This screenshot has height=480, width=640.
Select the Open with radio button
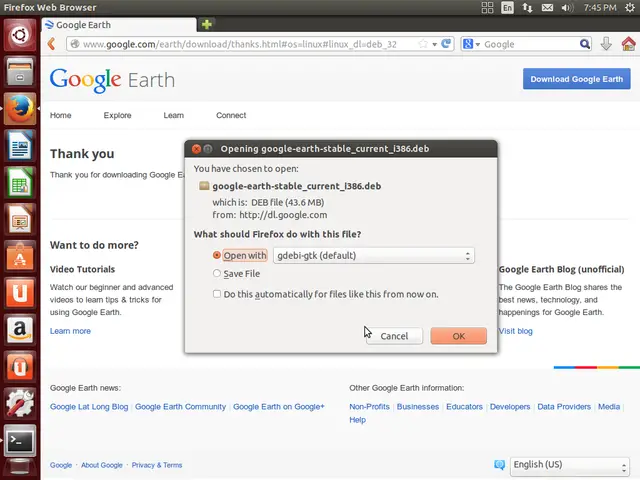(217, 255)
